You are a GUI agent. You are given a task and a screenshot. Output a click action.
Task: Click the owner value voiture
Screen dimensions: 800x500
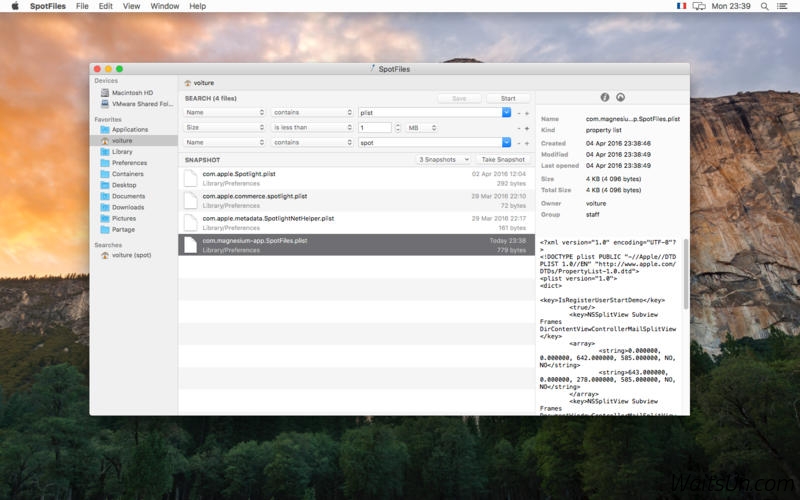tap(596, 204)
